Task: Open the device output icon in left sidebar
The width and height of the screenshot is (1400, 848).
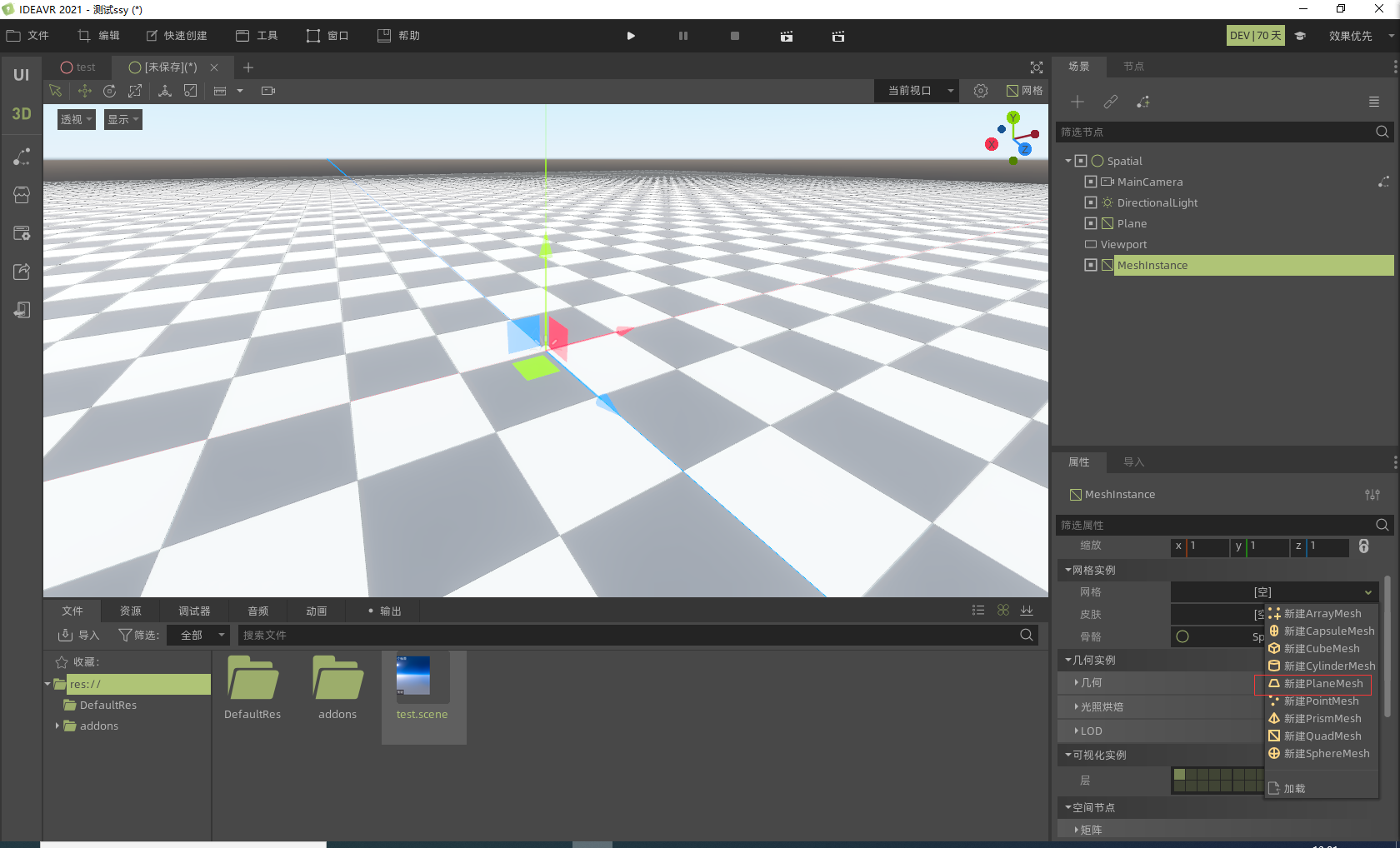Action: [22, 310]
